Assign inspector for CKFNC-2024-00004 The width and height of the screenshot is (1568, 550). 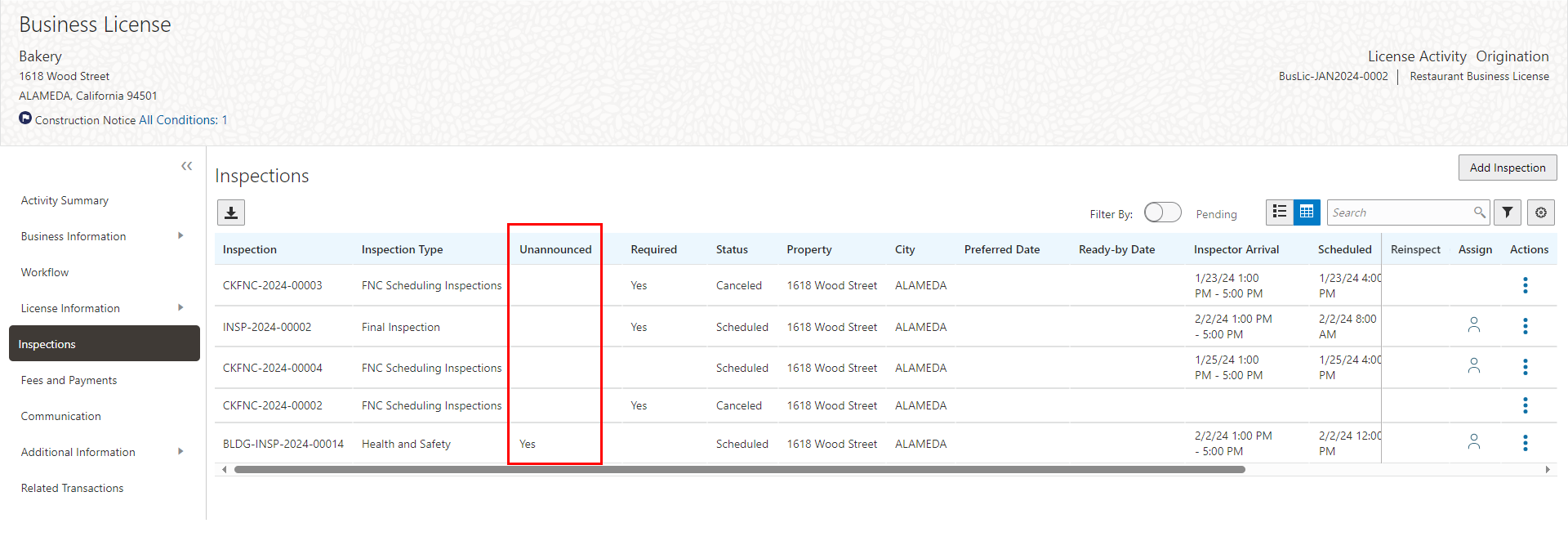click(x=1474, y=366)
